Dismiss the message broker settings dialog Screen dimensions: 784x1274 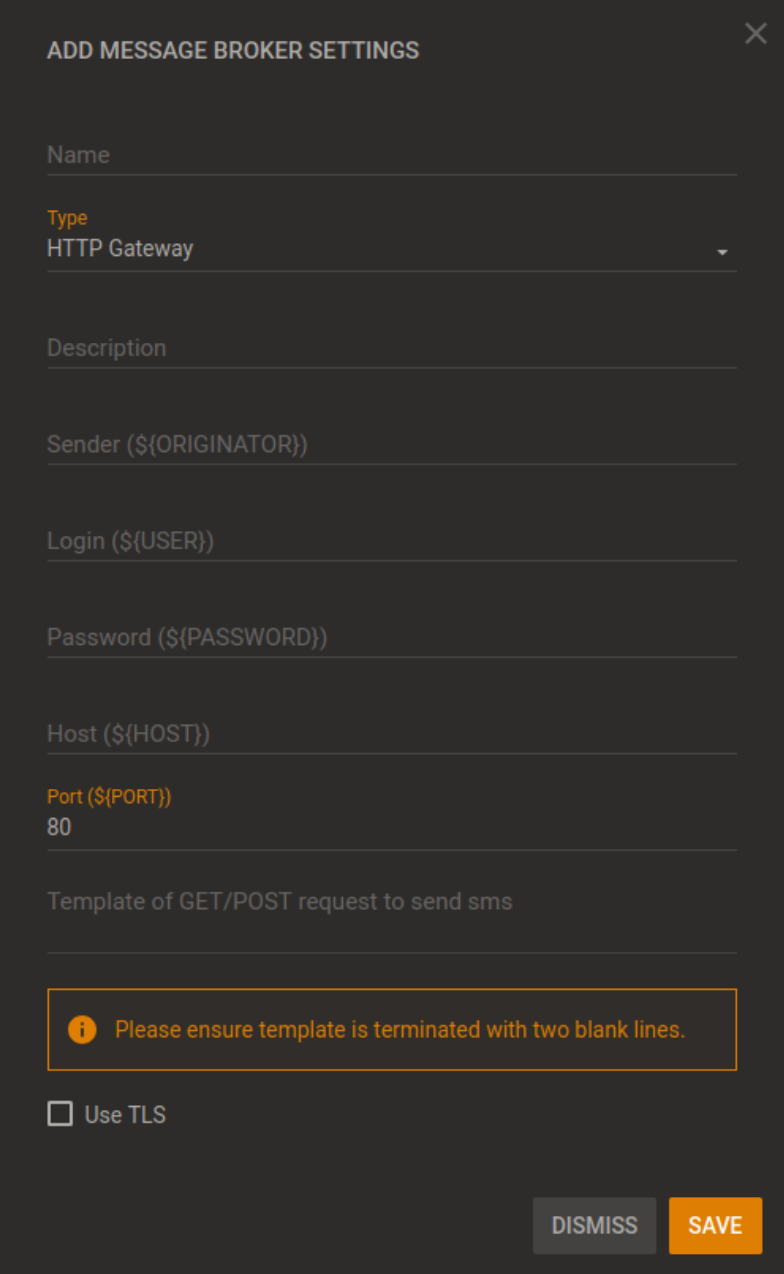(594, 1225)
